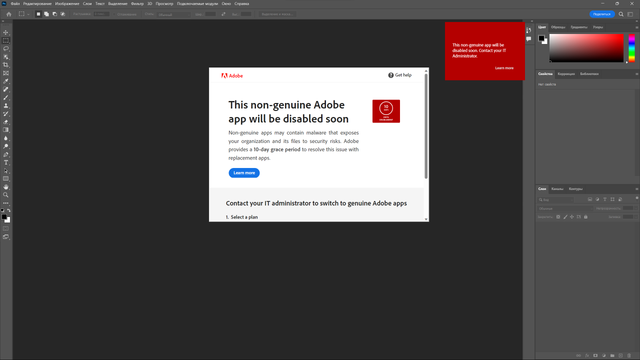The image size is (640, 360).
Task: Open the workspace switcher in the top right
Action: [631, 14]
